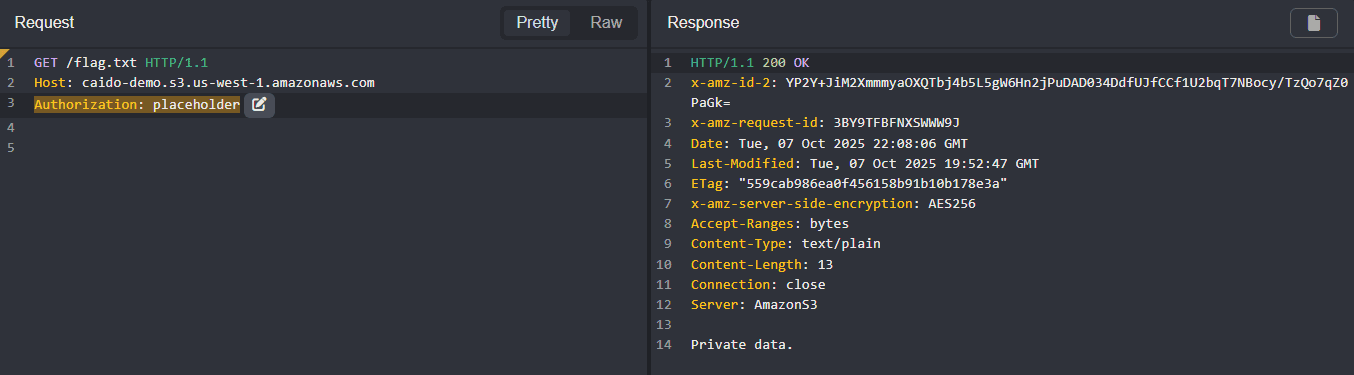The width and height of the screenshot is (1354, 375).
Task: Click the ETag hash value
Action: tap(872, 184)
